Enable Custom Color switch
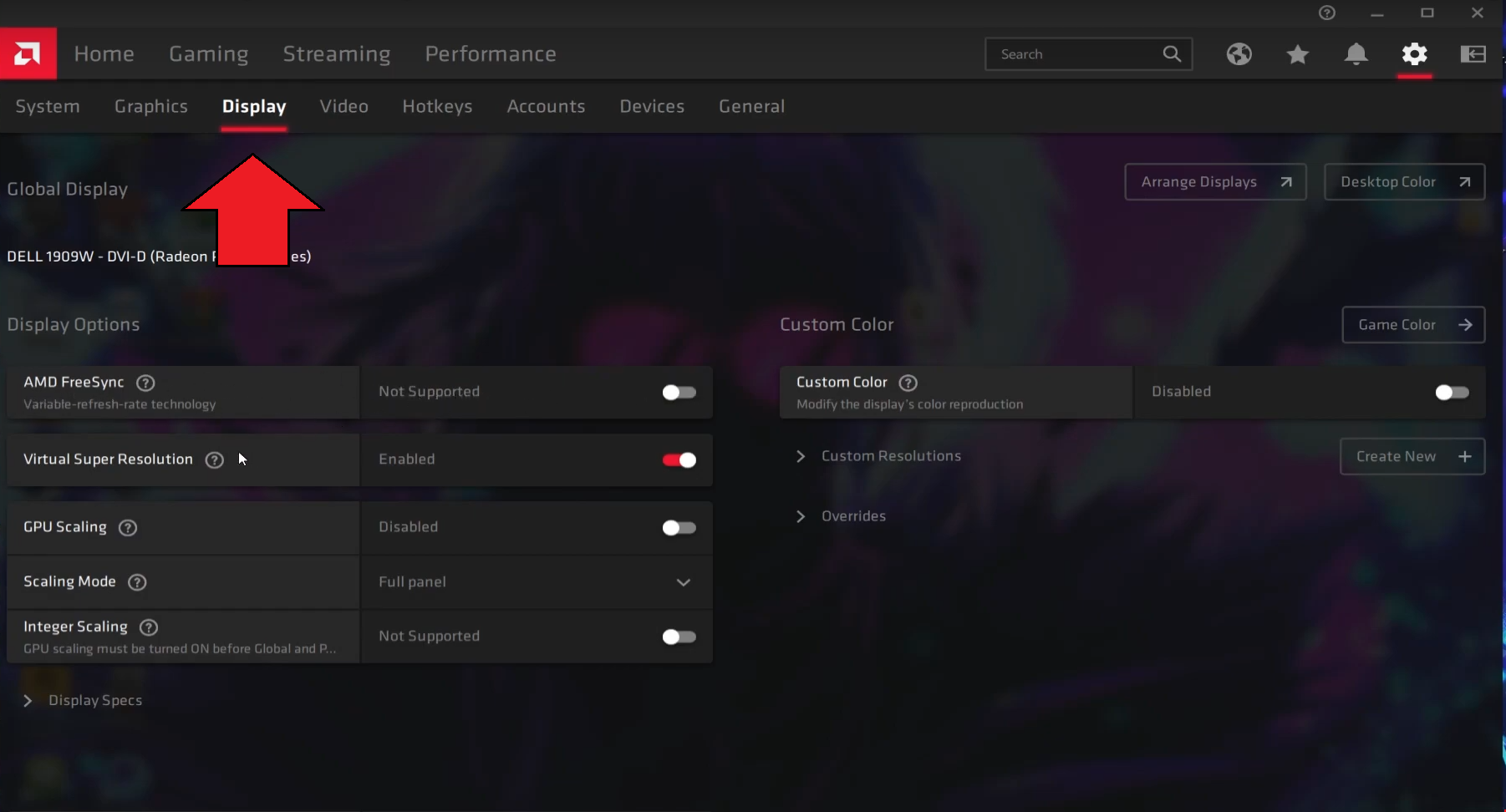The height and width of the screenshot is (812, 1506). 1452,392
